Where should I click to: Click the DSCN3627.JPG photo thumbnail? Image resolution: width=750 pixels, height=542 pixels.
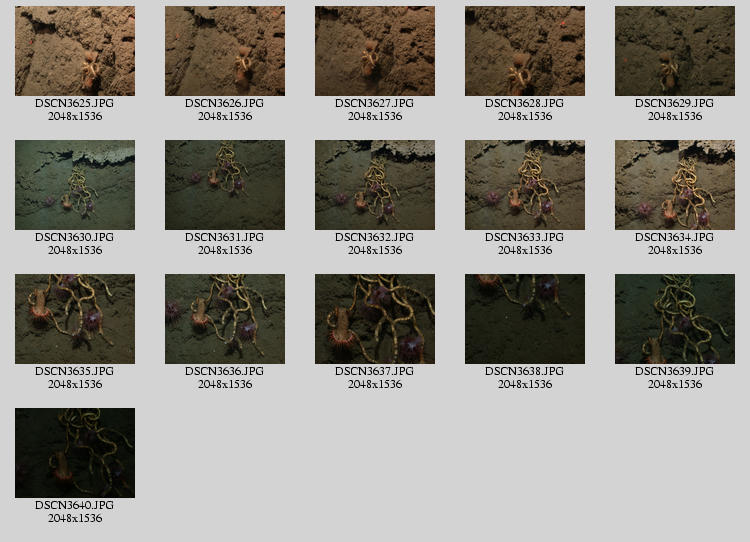tap(375, 51)
